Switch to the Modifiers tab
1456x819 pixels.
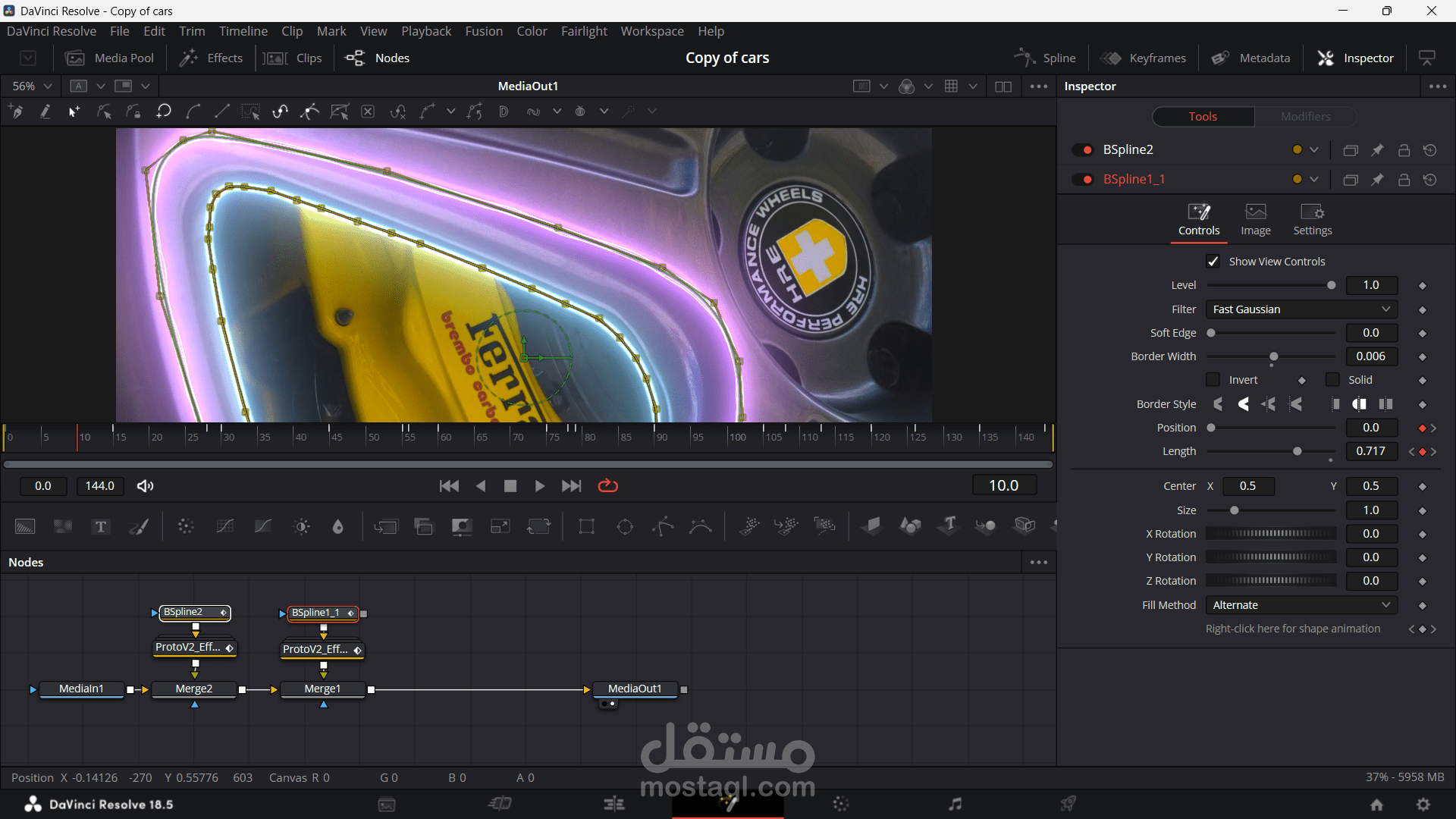pyautogui.click(x=1305, y=117)
